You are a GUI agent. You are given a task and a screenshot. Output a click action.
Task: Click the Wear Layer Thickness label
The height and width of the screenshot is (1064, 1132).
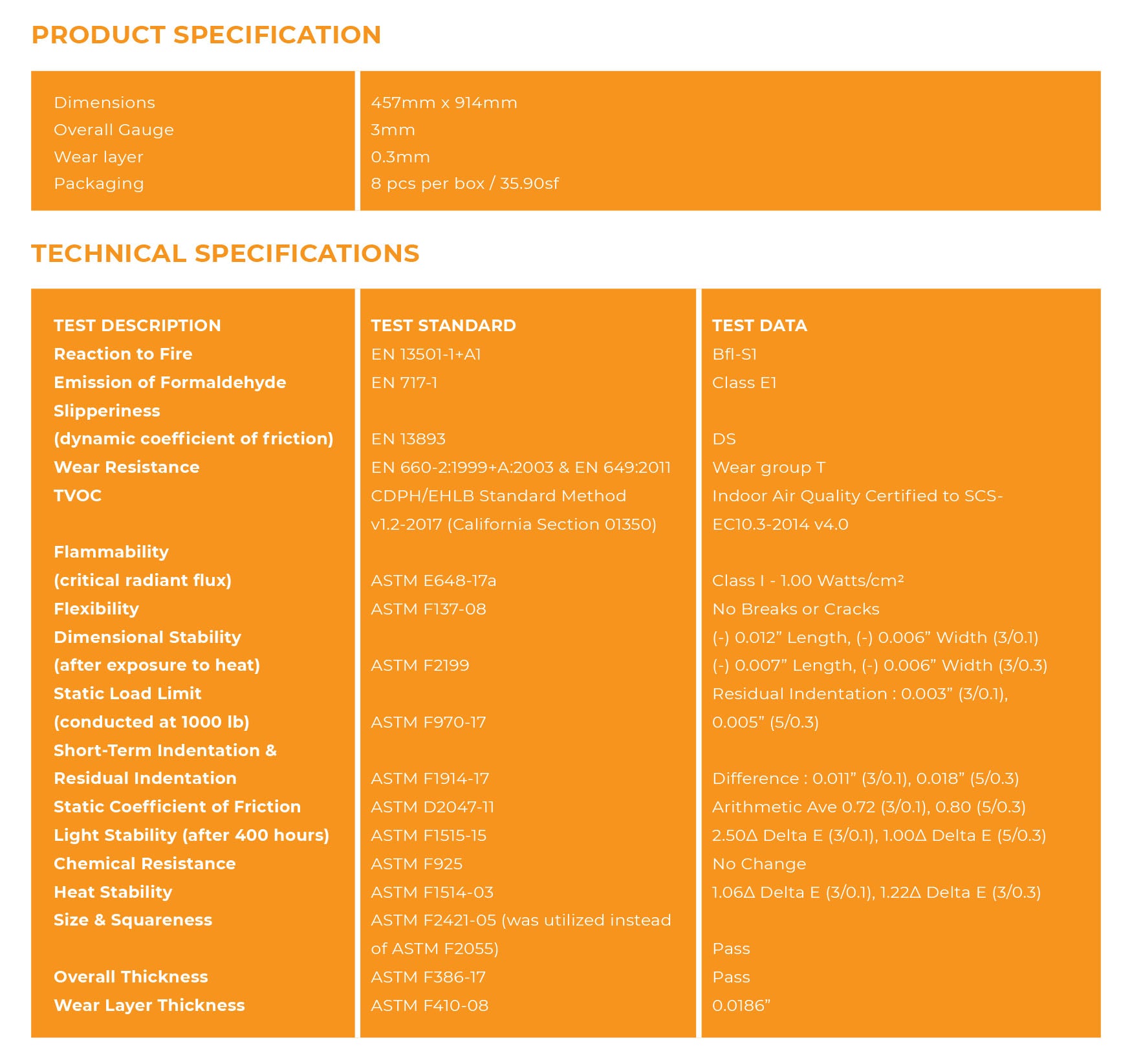point(149,1005)
